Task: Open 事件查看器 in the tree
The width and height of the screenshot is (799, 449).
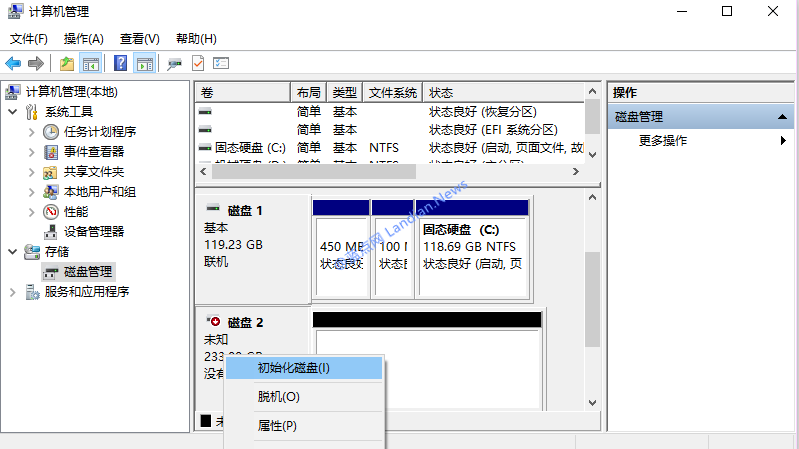Action: 94,151
